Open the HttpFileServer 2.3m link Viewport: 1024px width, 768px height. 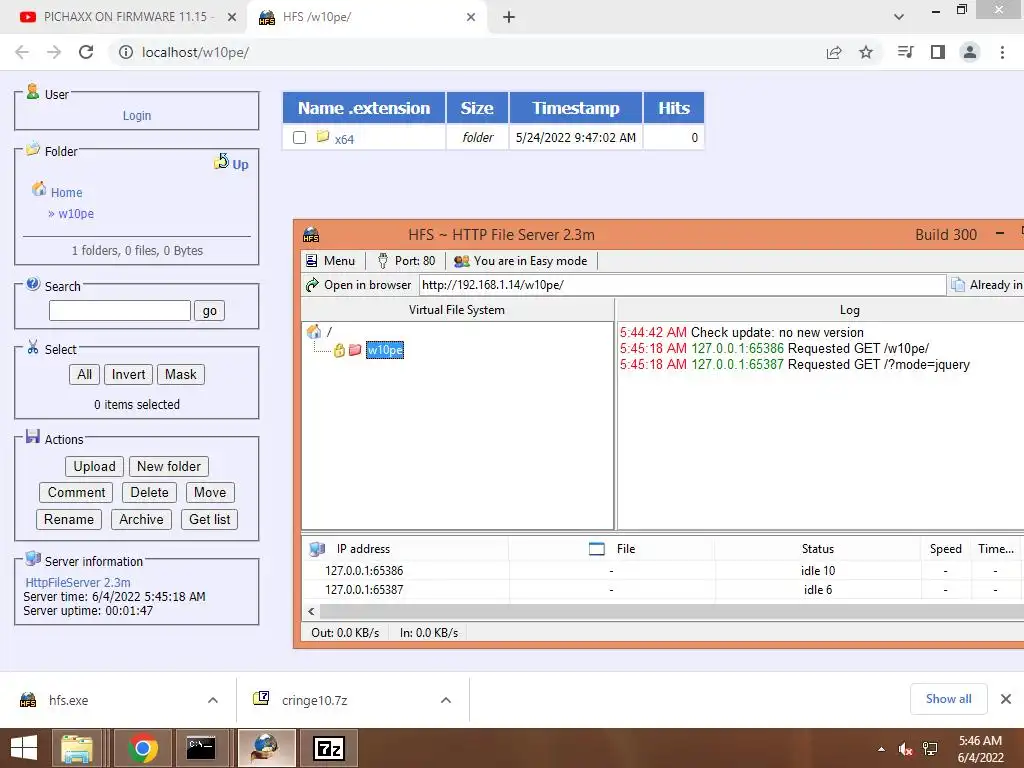[x=78, y=582]
